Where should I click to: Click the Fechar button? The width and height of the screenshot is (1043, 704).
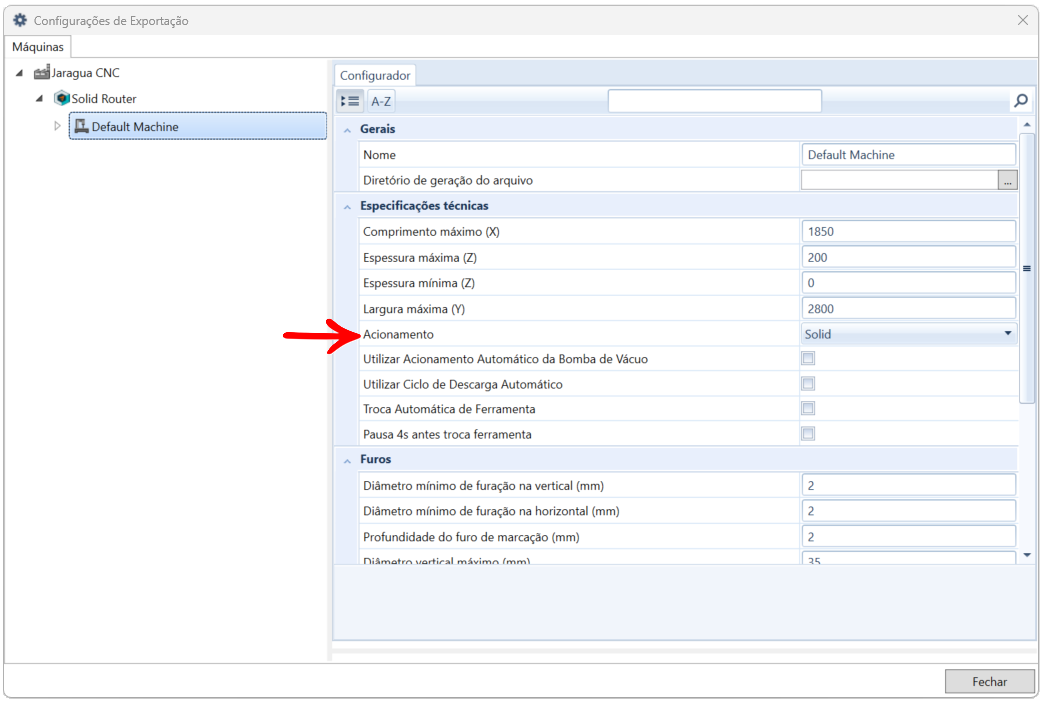(989, 681)
